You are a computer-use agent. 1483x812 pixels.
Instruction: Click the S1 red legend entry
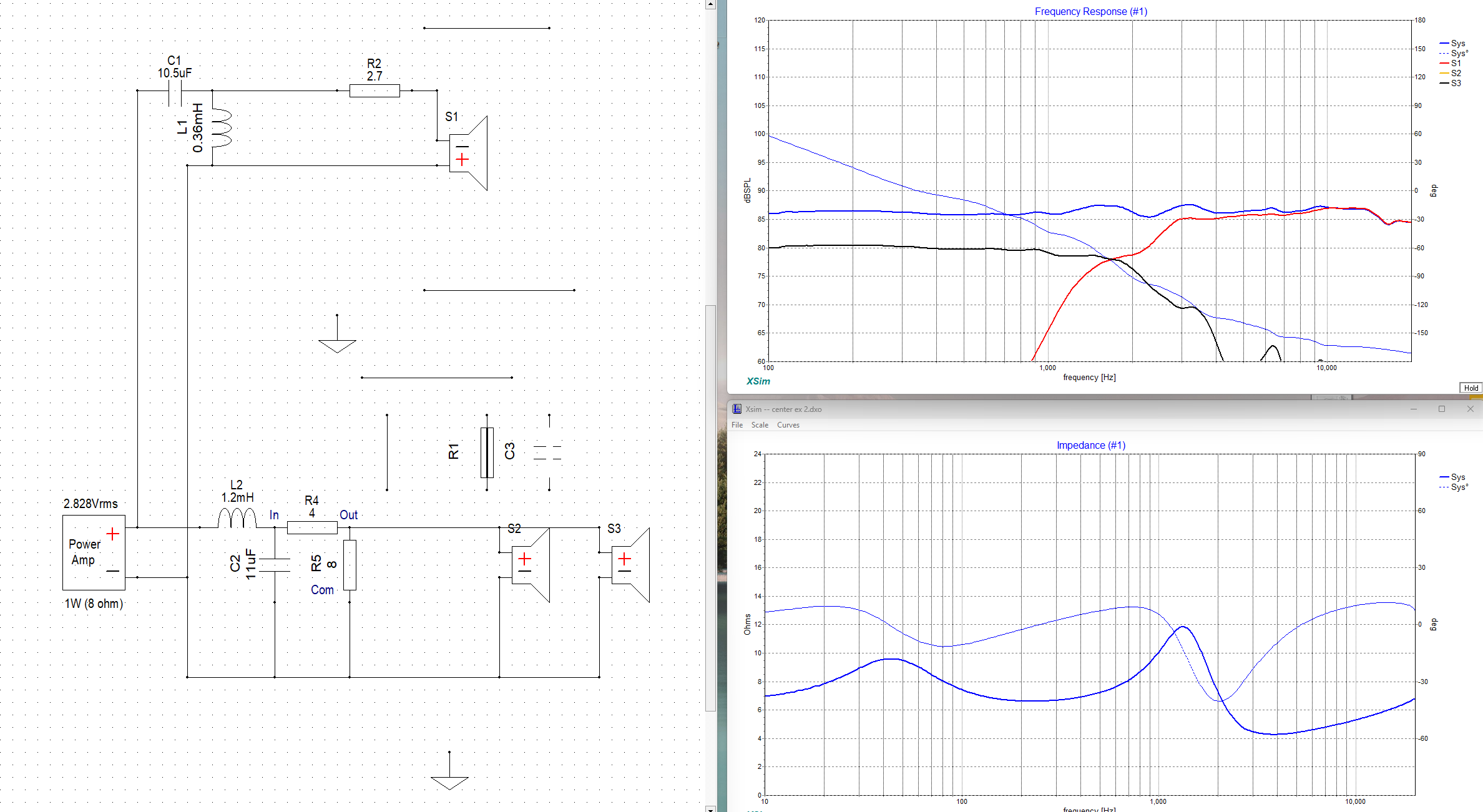(1456, 64)
